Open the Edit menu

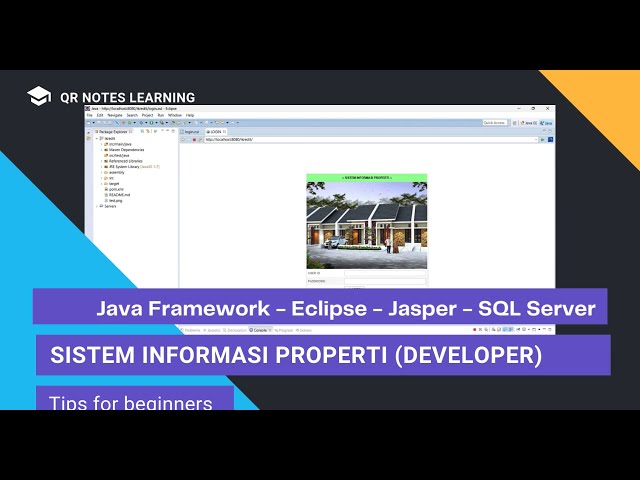[x=100, y=116]
